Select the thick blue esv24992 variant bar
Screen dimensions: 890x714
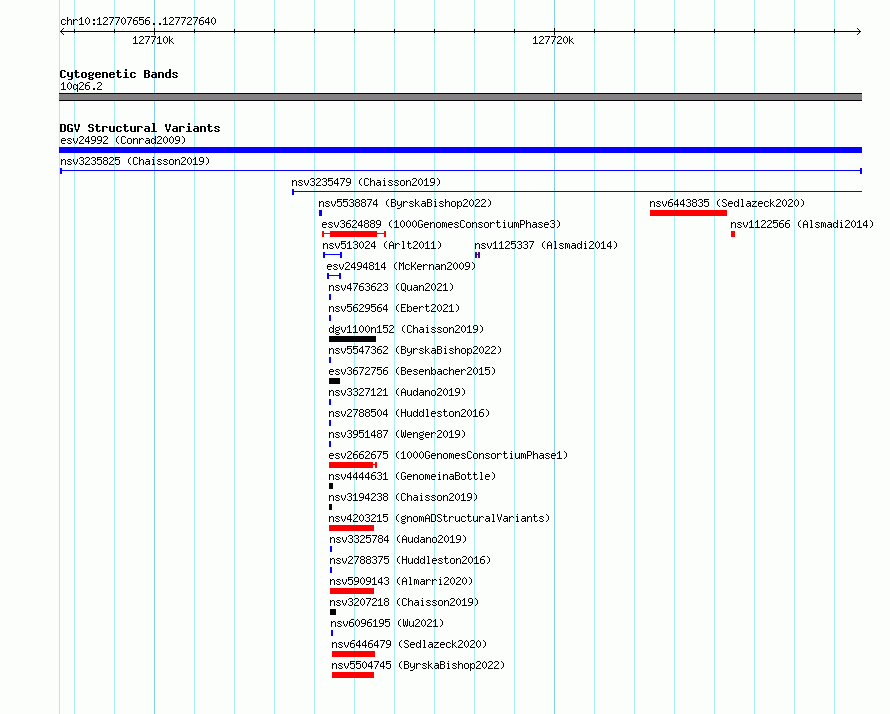pos(460,150)
